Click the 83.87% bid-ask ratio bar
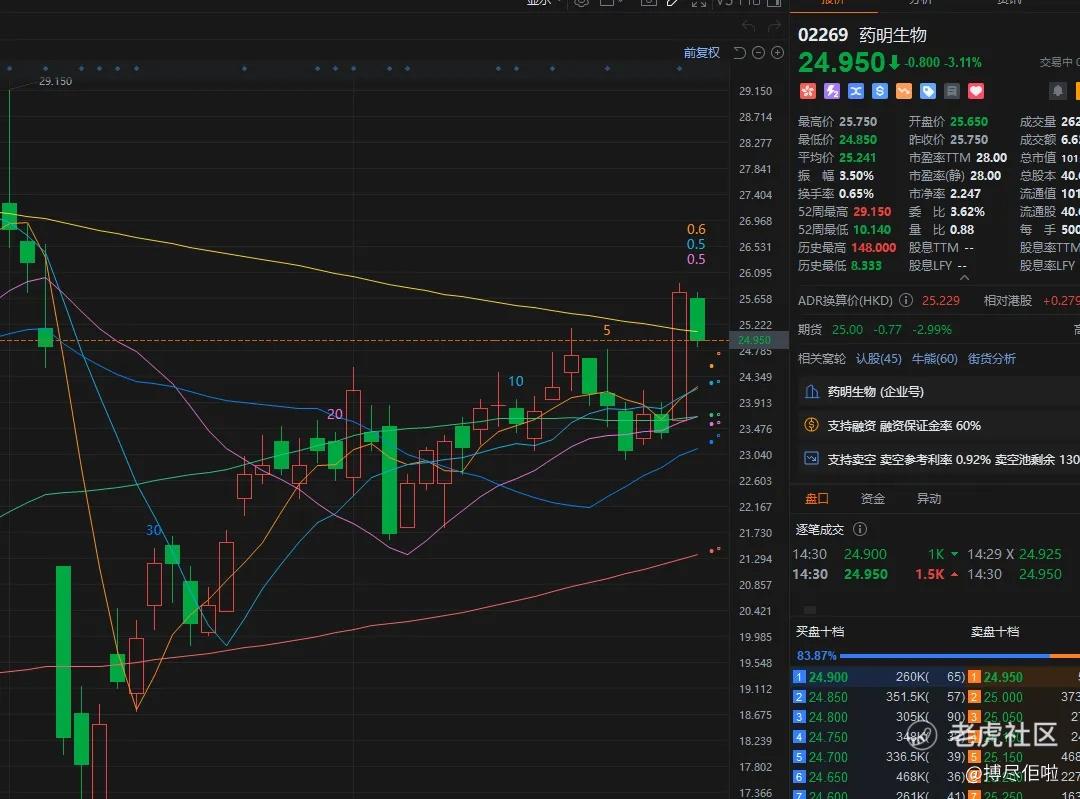 pos(937,656)
